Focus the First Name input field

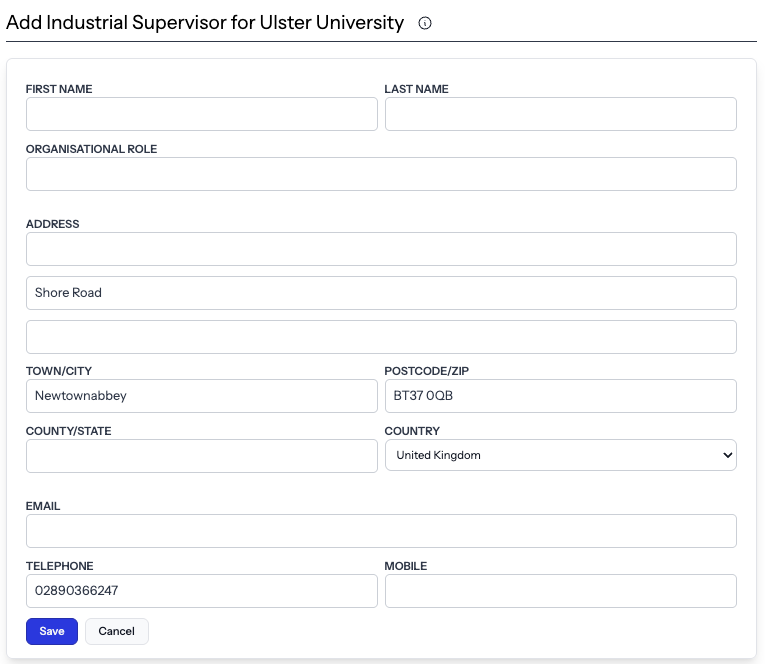201,114
